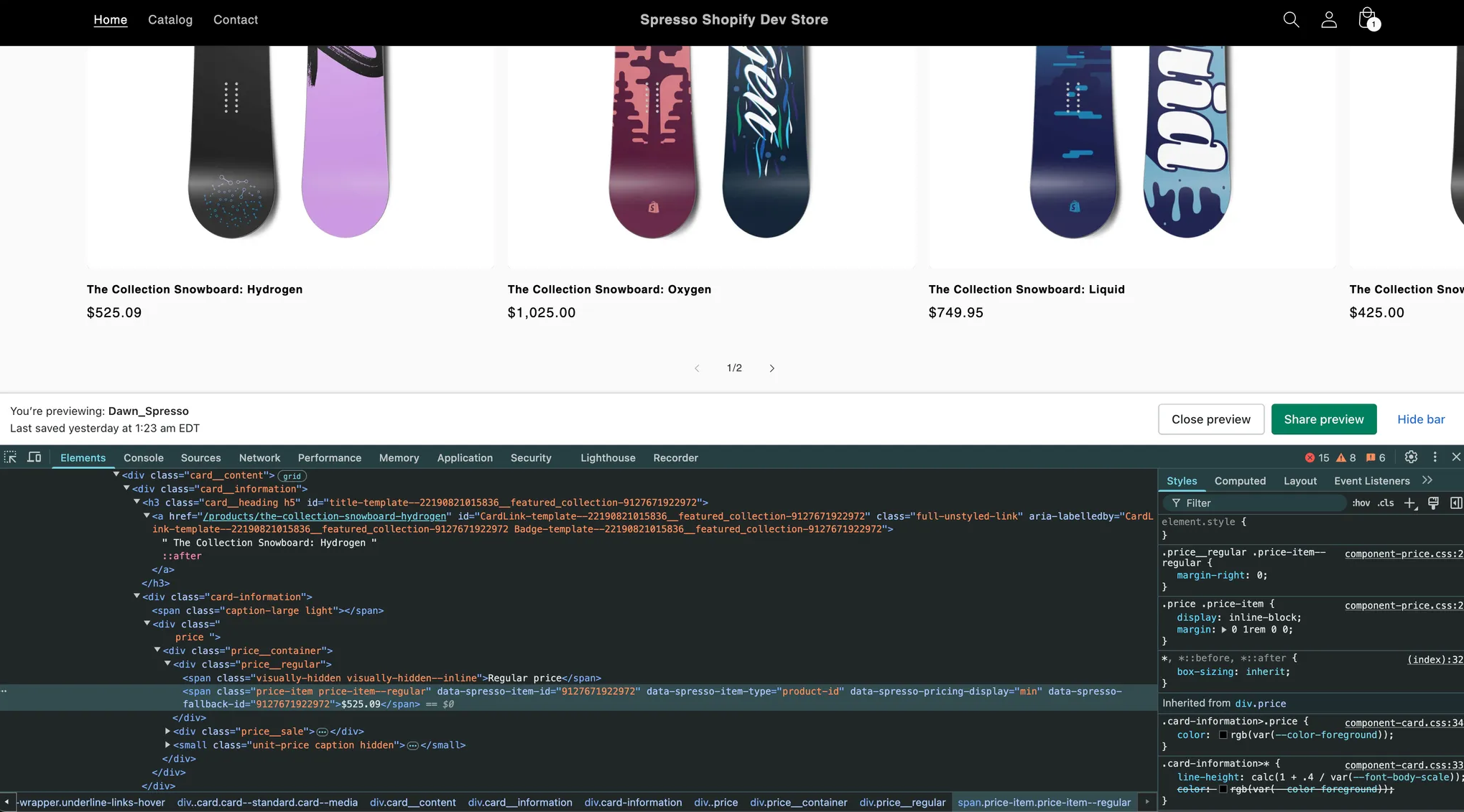The height and width of the screenshot is (812, 1464).
Task: Open the Security tab
Action: tap(531, 458)
